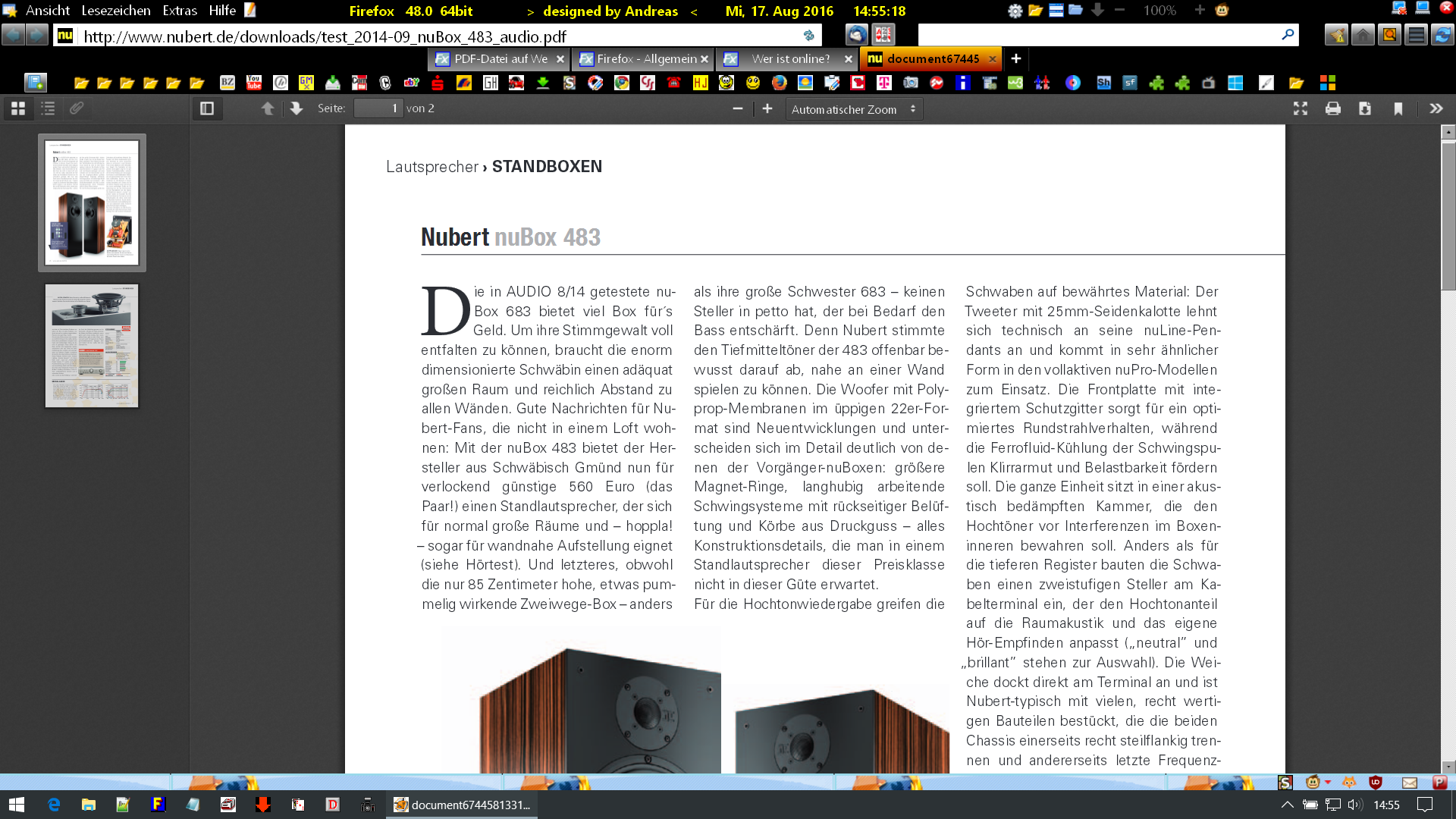Go to the next page arrow

click(297, 108)
